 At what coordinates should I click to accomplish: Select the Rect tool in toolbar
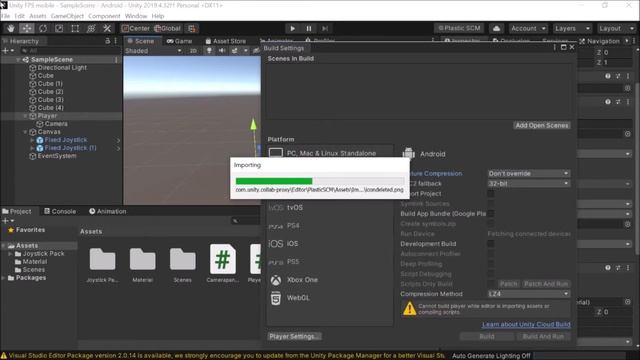click(x=75, y=28)
